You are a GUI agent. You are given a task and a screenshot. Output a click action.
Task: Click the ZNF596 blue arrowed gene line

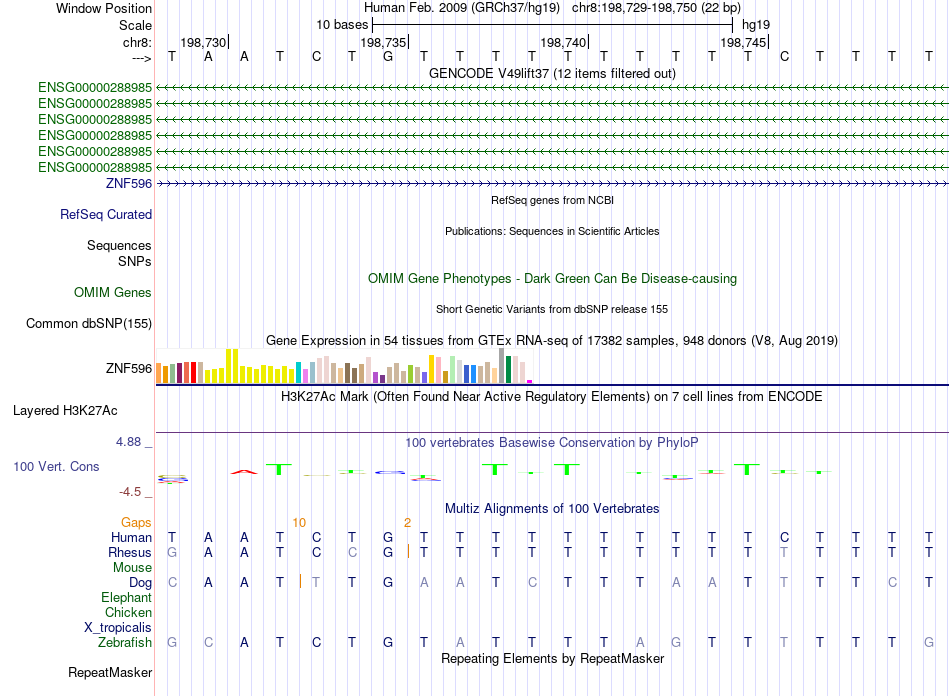point(552,184)
